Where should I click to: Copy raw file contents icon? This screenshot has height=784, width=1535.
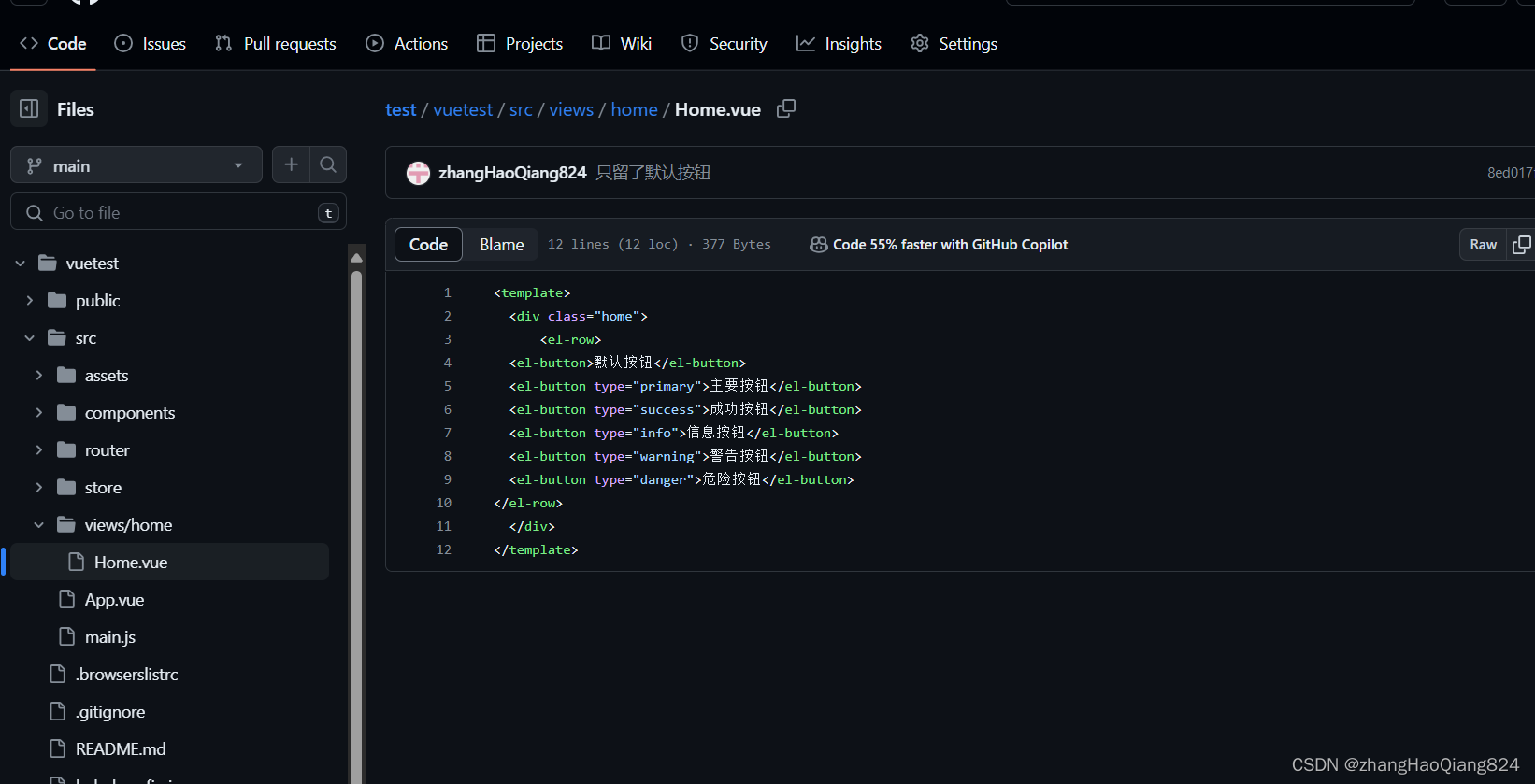point(1522,245)
